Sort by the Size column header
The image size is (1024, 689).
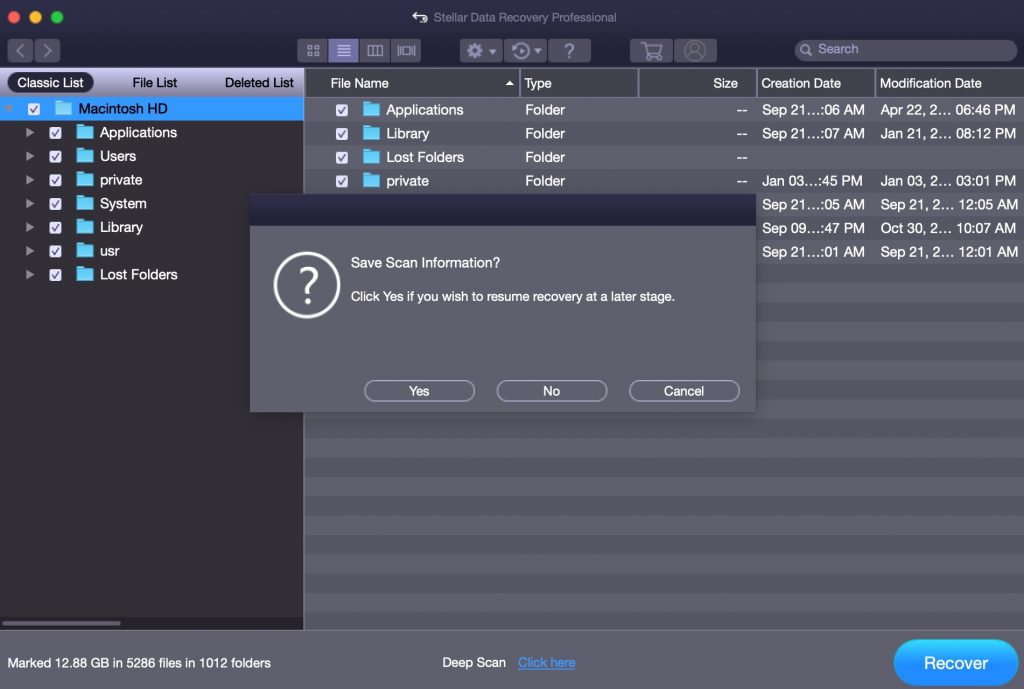tap(697, 83)
